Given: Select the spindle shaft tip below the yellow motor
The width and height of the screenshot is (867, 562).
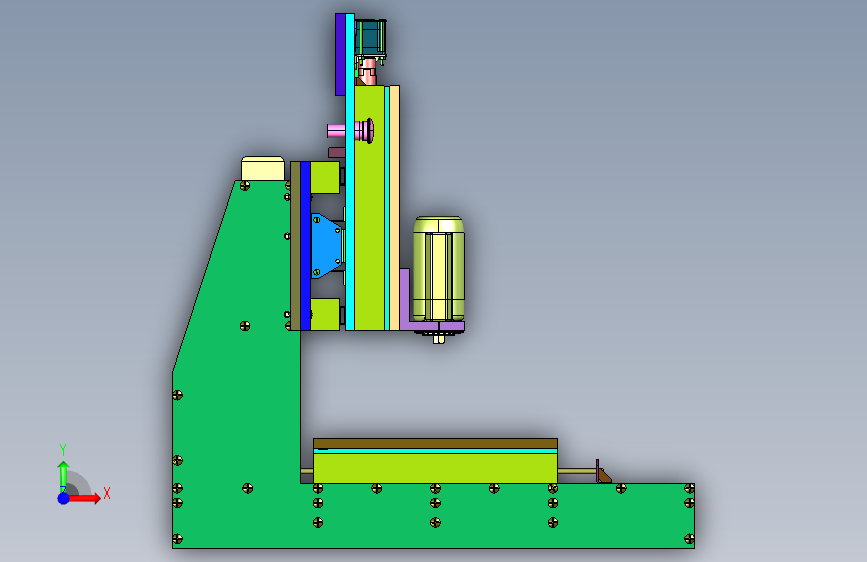Looking at the screenshot, I should [x=439, y=337].
